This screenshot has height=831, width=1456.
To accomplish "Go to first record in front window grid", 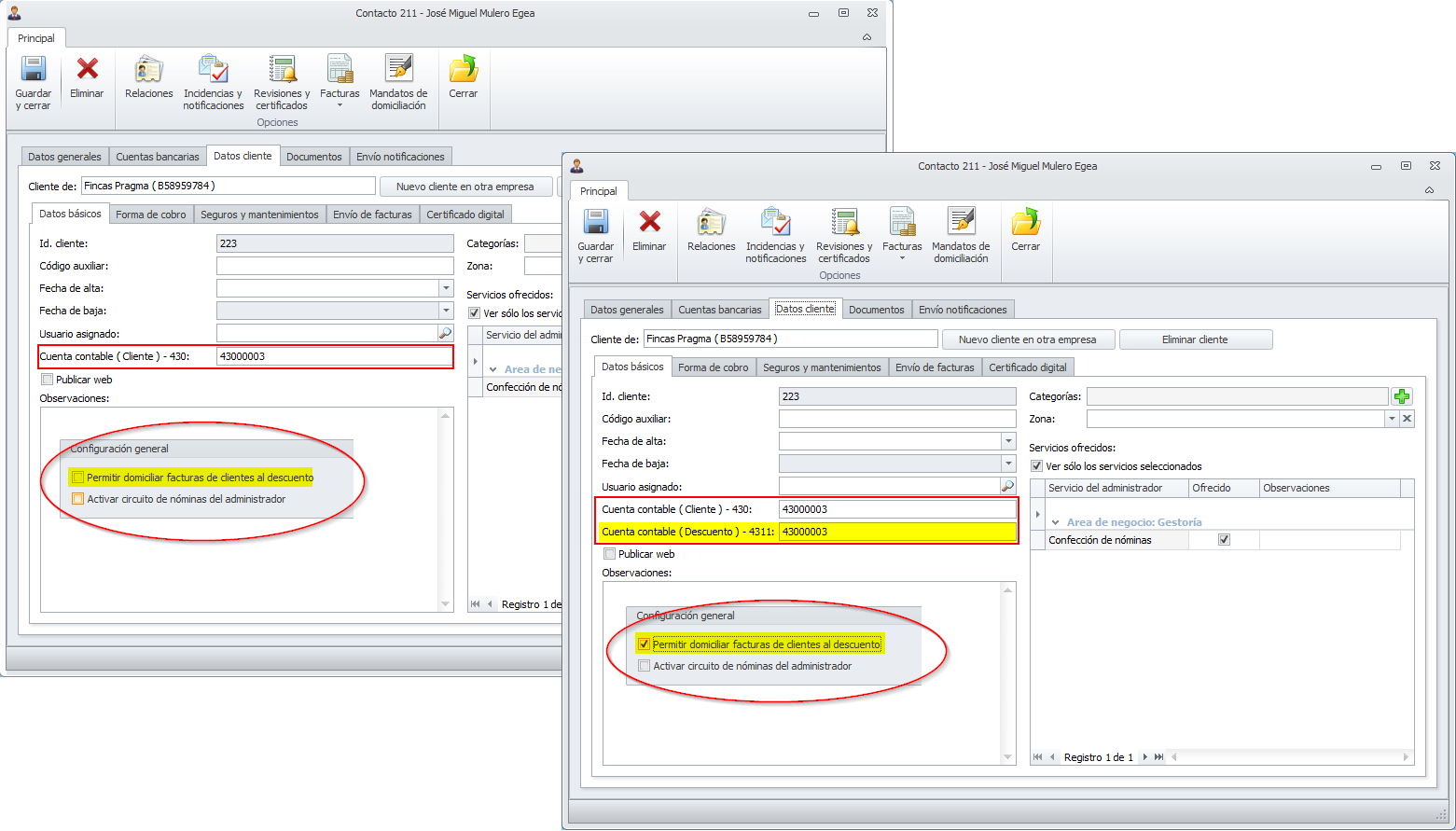I will pos(1038,757).
